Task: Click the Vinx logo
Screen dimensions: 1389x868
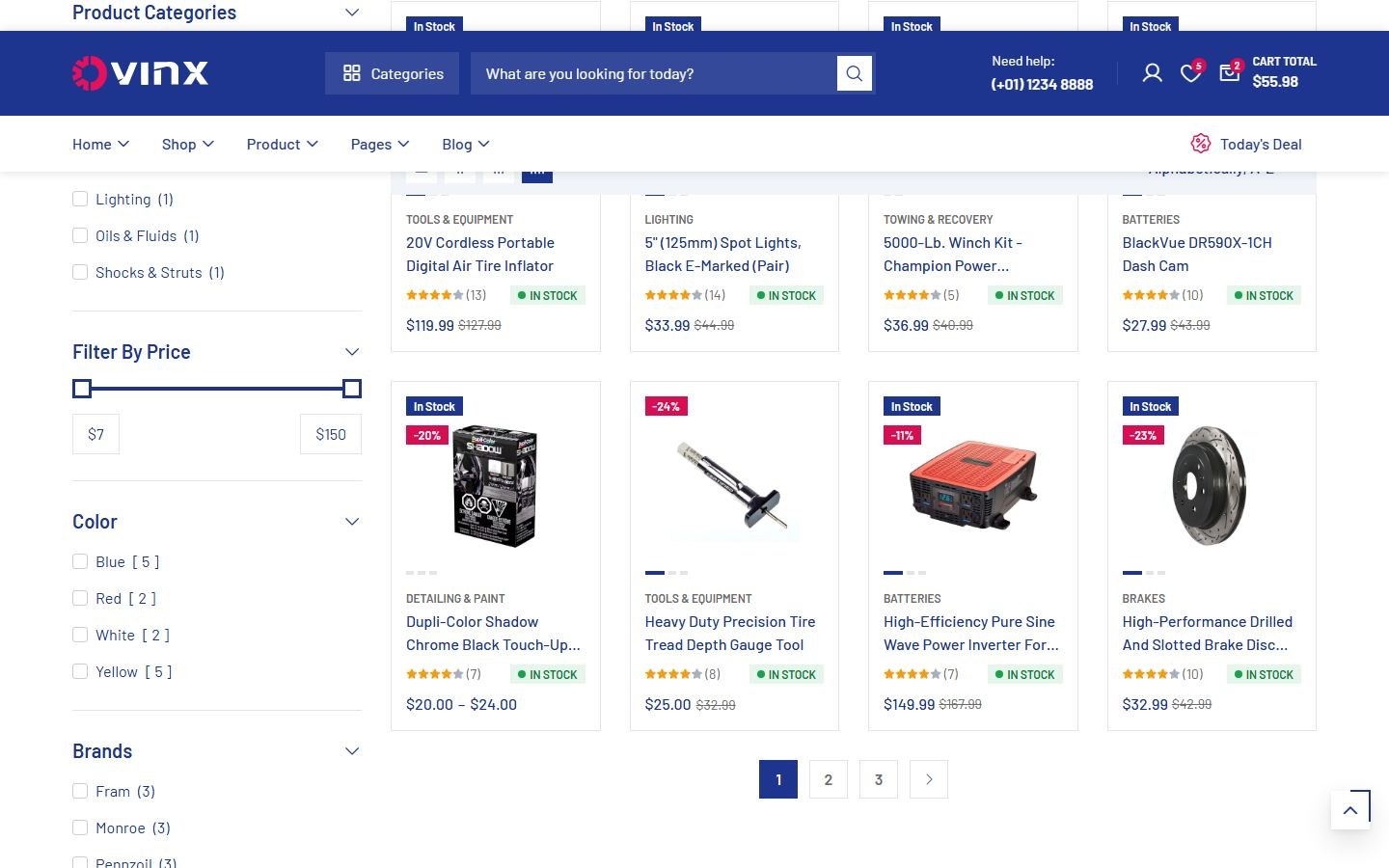Action: coord(140,73)
